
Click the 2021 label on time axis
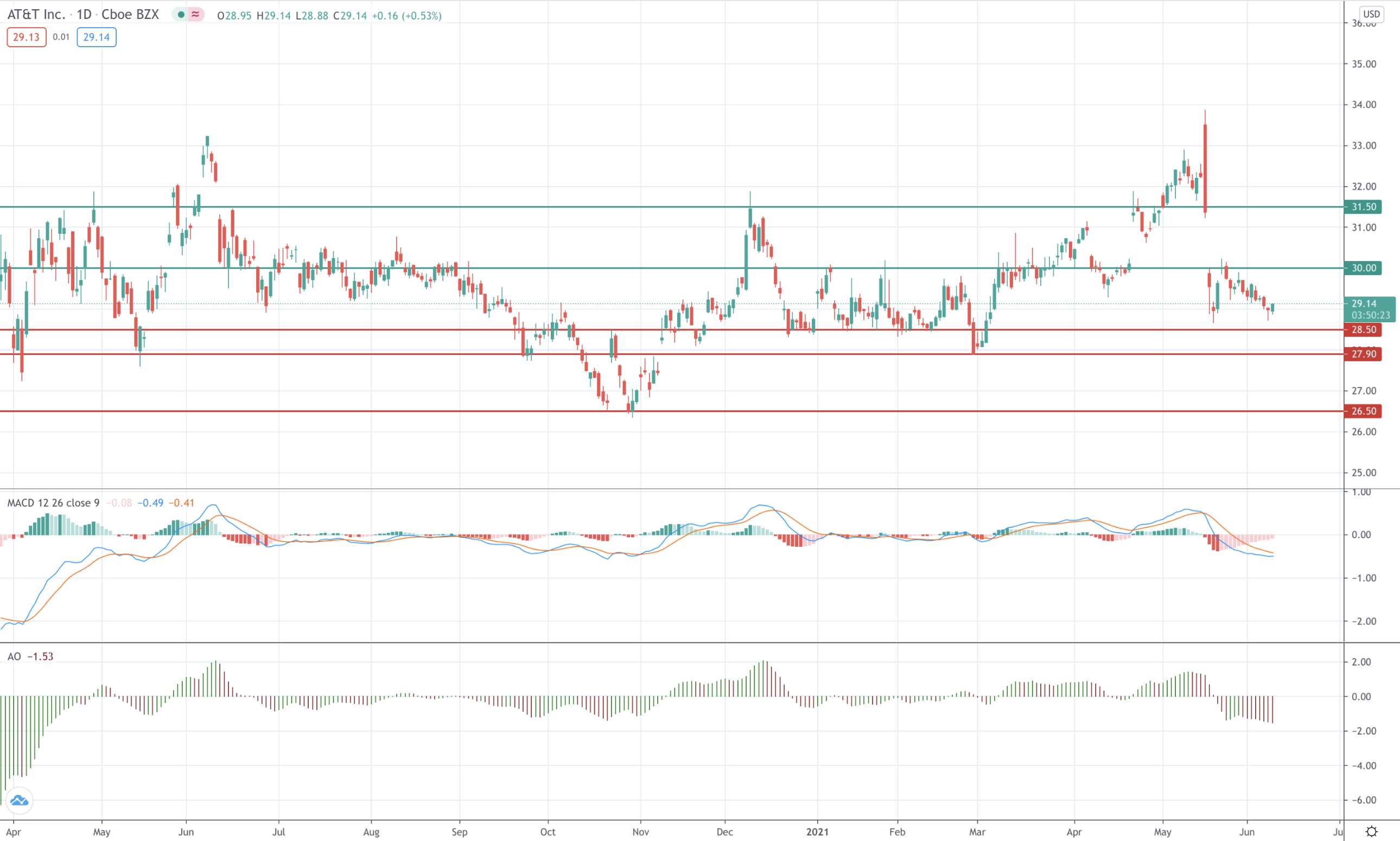click(817, 832)
